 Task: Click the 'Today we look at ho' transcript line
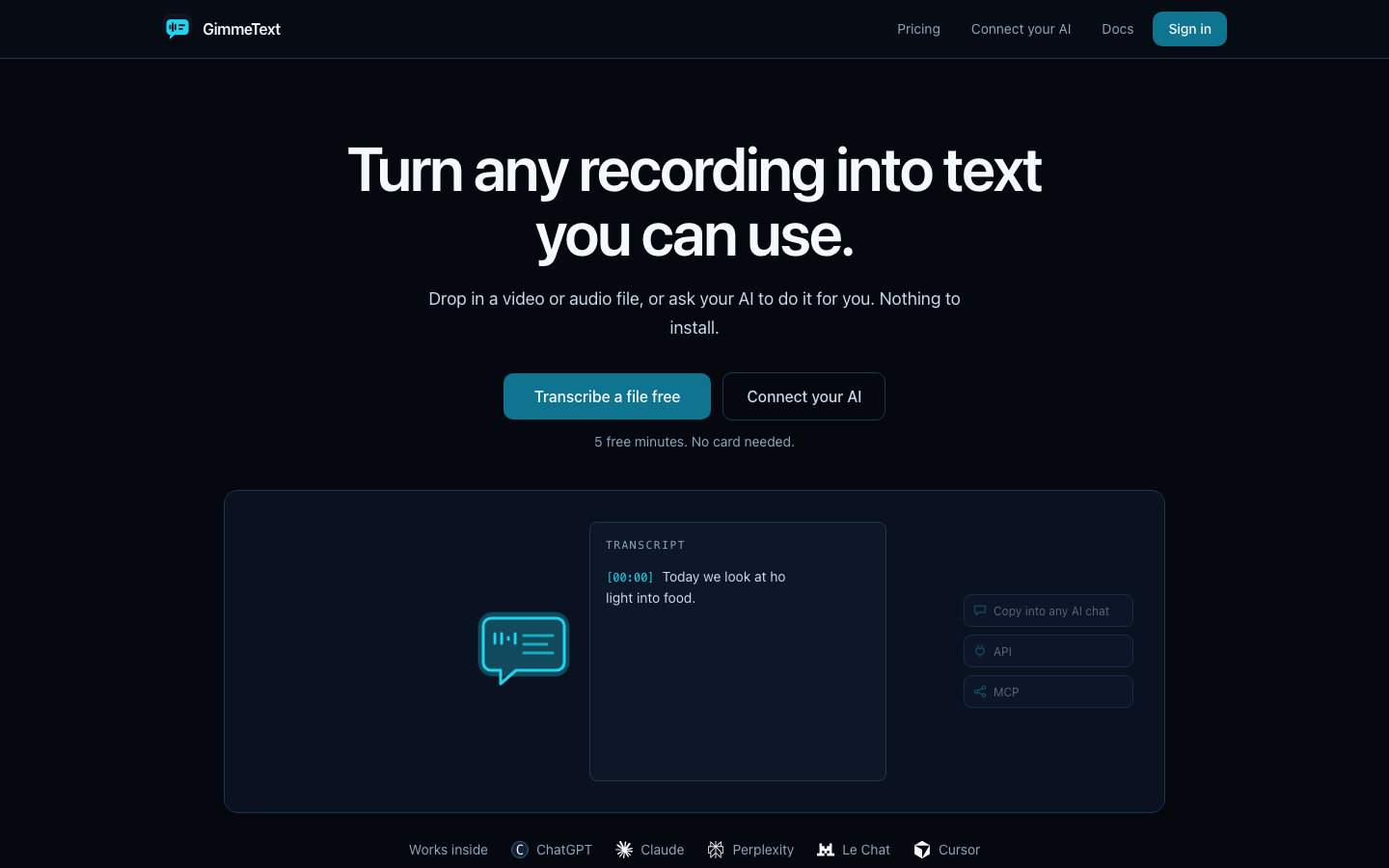click(x=723, y=577)
